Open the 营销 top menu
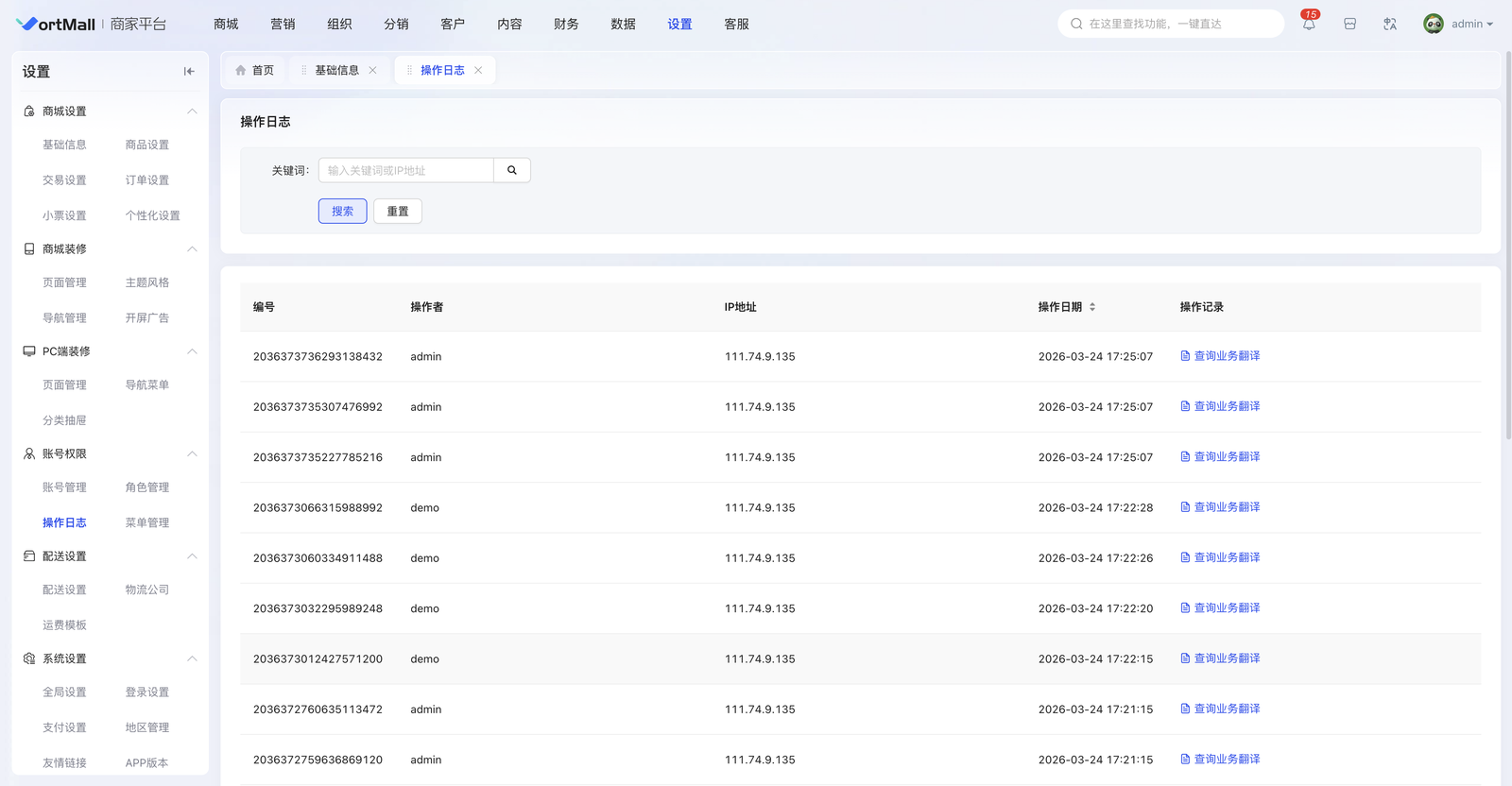The width and height of the screenshot is (1512, 786). [x=283, y=25]
